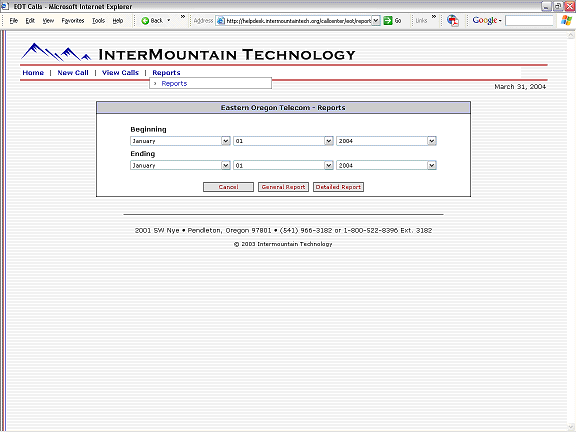The height and width of the screenshot is (432, 576).
Task: Open the Ending day dropdown
Action: click(328, 166)
